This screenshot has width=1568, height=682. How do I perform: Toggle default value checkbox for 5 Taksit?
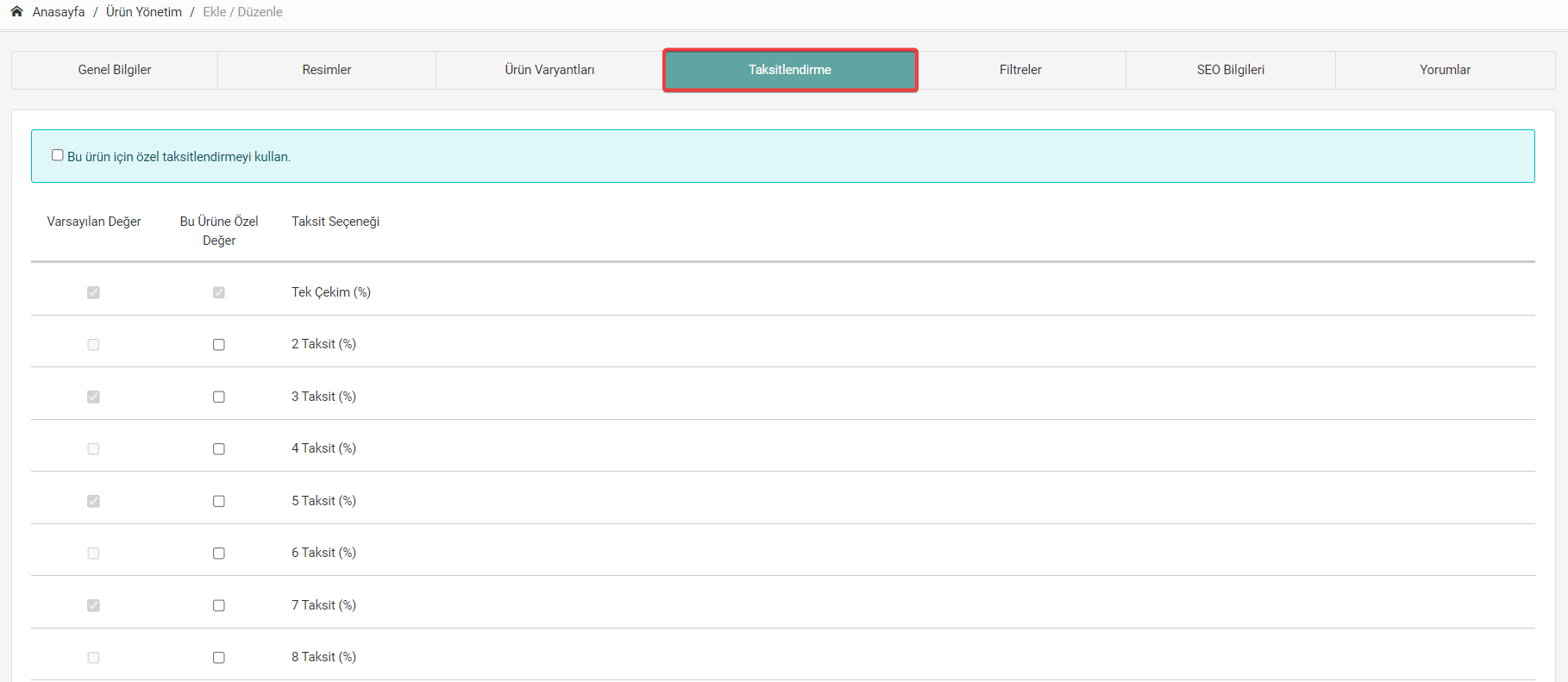93,501
